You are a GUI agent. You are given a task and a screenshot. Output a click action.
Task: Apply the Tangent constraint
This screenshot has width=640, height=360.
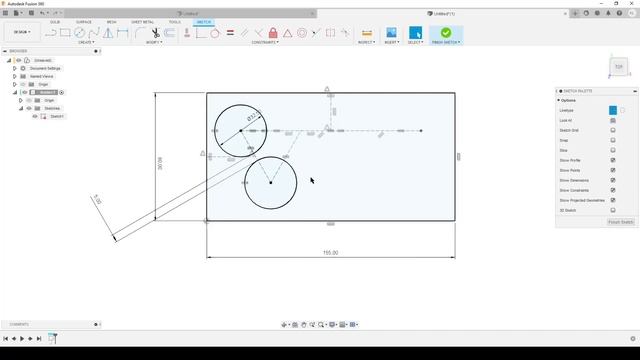(x=215, y=33)
